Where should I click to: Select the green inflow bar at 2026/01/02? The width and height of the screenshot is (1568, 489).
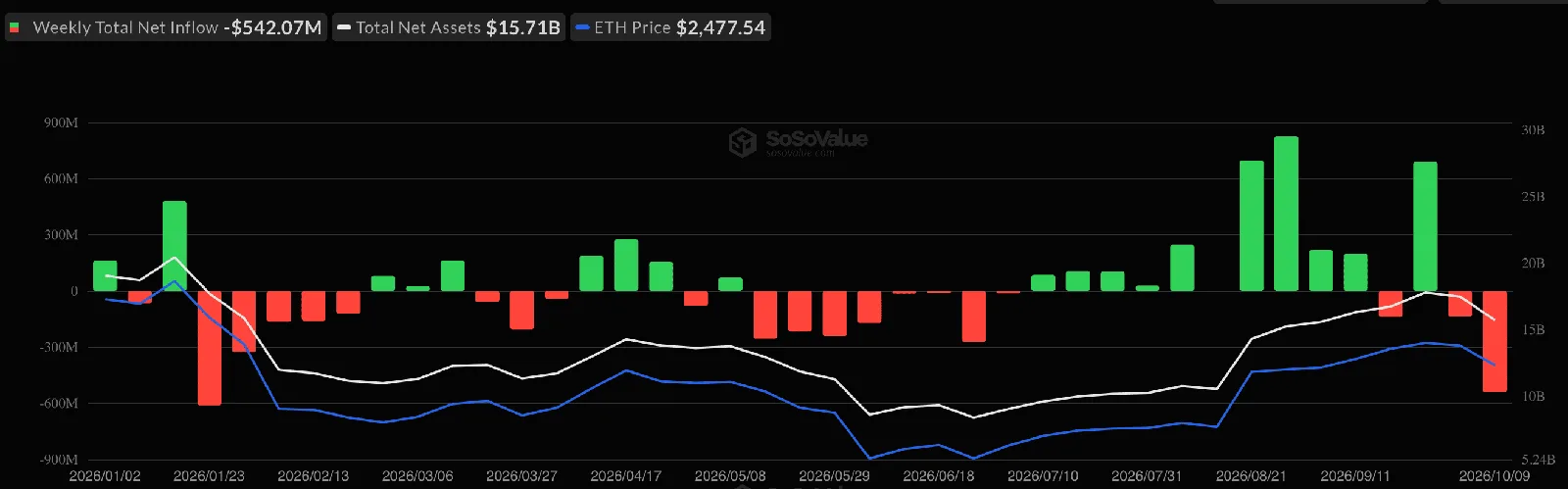click(105, 276)
